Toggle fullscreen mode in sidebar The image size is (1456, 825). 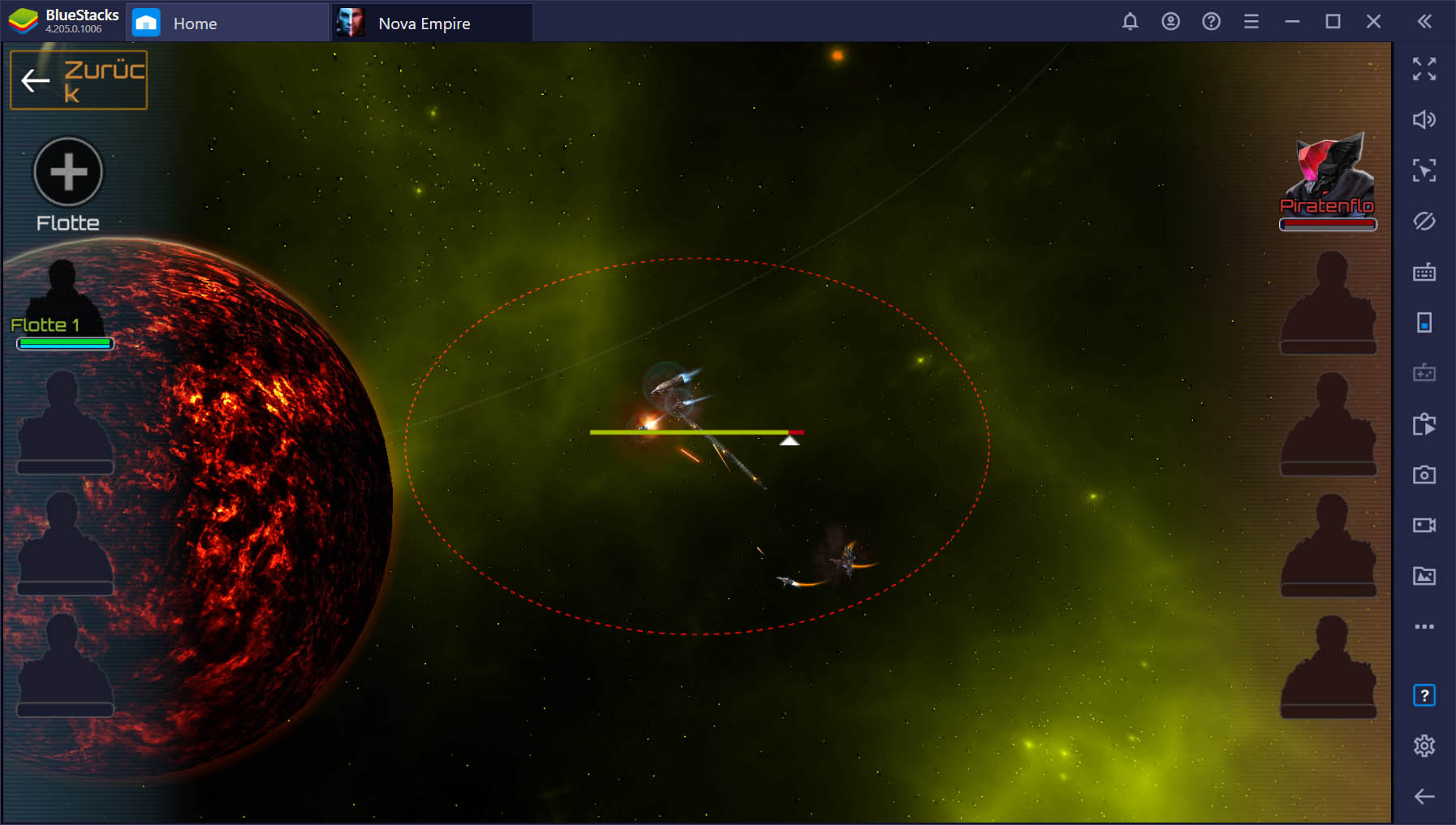tap(1424, 69)
